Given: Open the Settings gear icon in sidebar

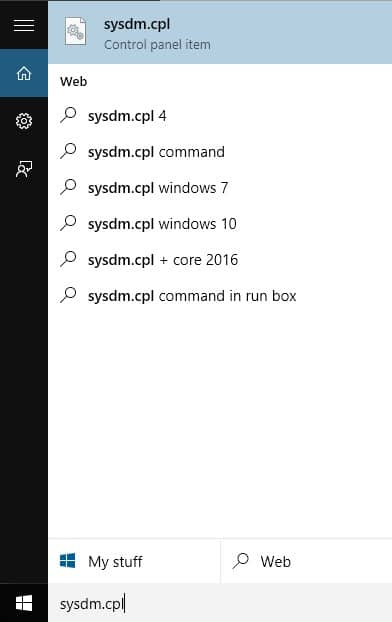Looking at the screenshot, I should pos(24,121).
